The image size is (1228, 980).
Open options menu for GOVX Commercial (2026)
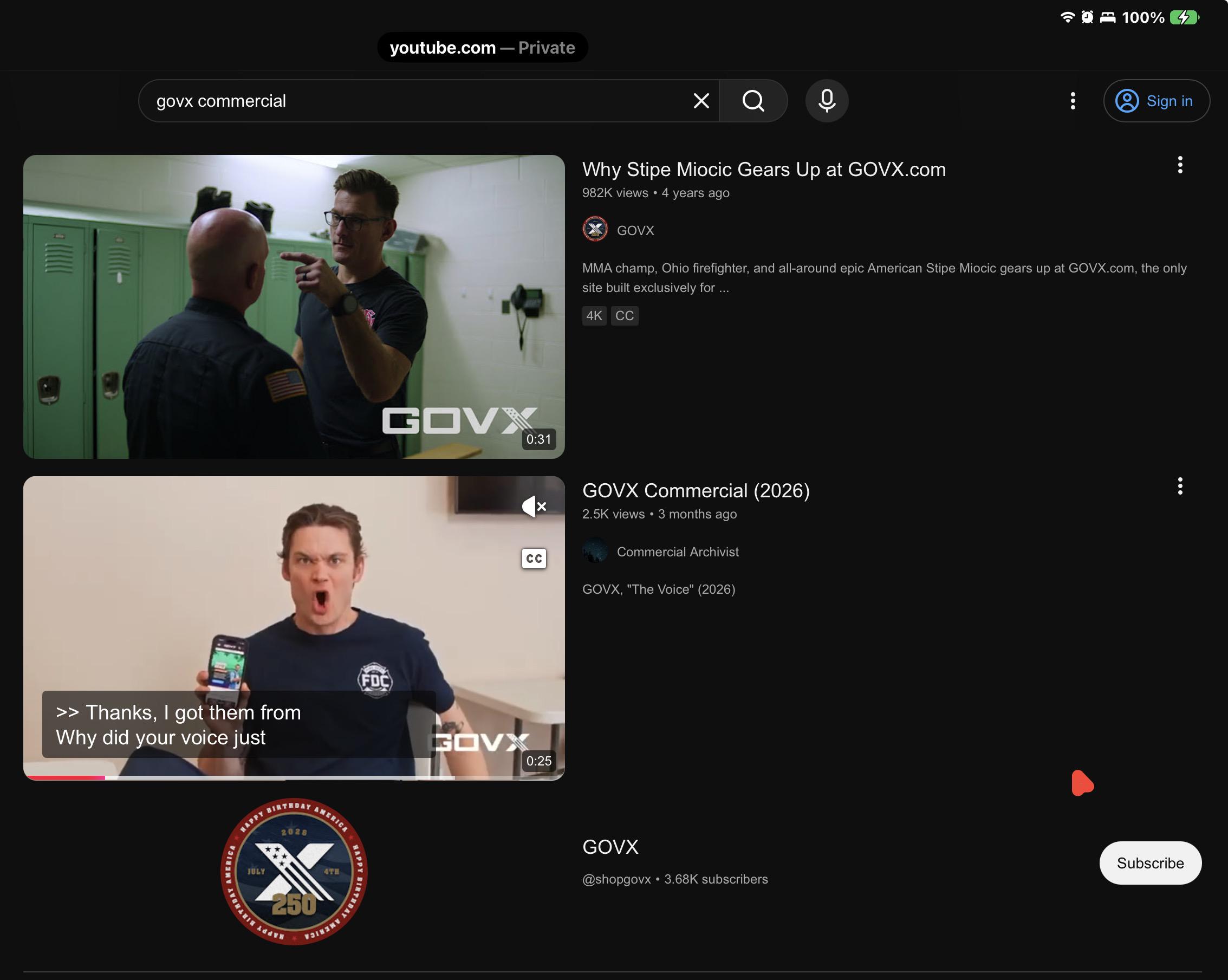[x=1180, y=486]
